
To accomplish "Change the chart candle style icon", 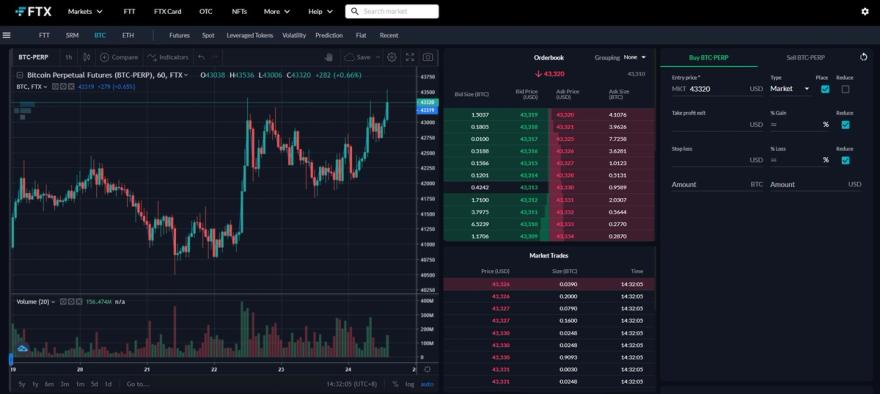I will [x=86, y=57].
